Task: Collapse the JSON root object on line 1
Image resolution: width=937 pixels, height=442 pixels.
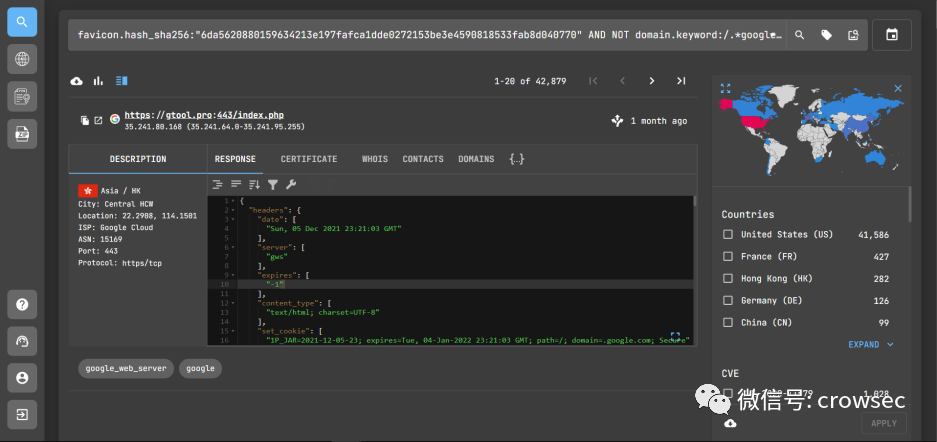Action: 233,201
